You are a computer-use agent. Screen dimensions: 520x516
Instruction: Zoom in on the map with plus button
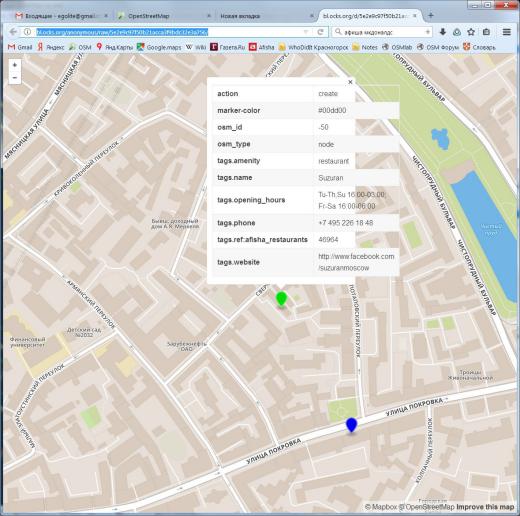pyautogui.click(x=14, y=65)
